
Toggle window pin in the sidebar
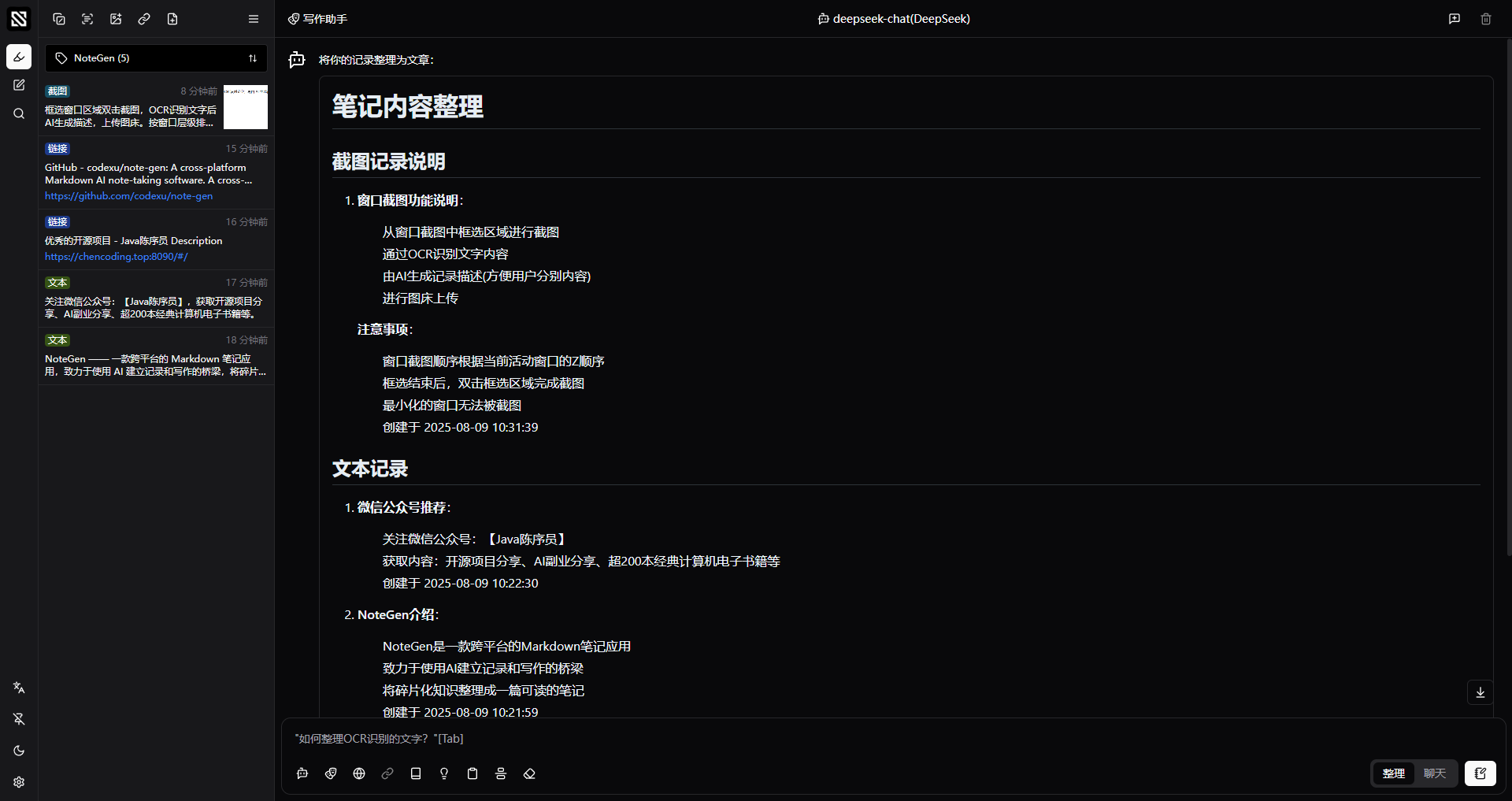point(19,719)
